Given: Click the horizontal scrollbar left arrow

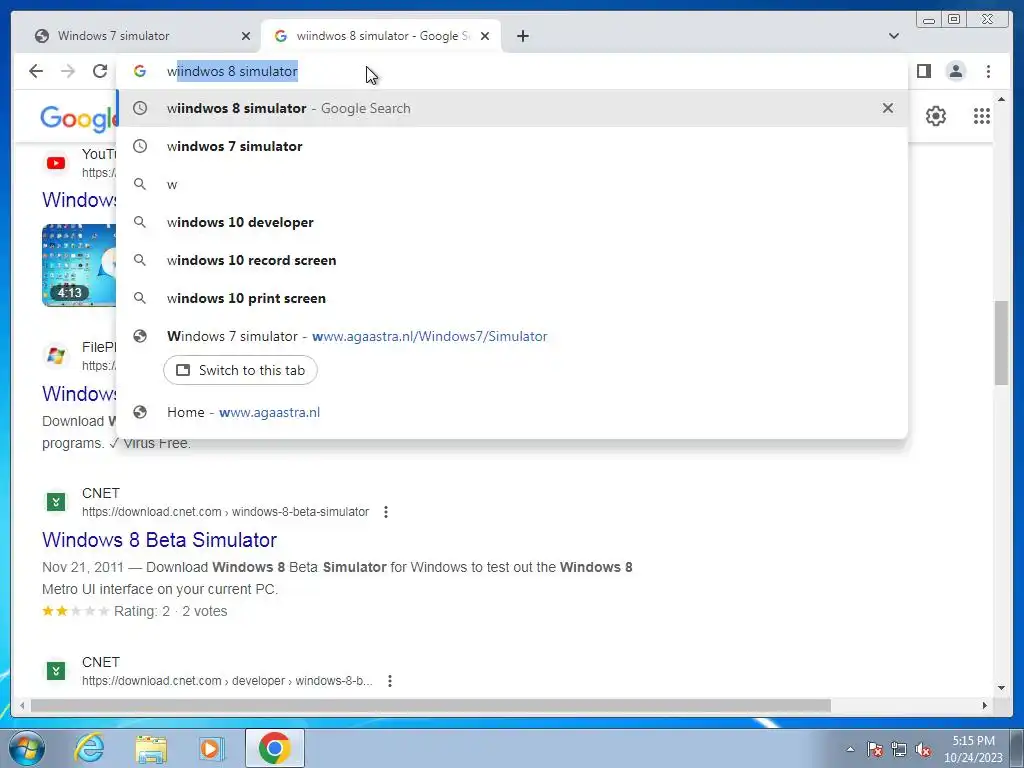Looking at the screenshot, I should point(22,705).
